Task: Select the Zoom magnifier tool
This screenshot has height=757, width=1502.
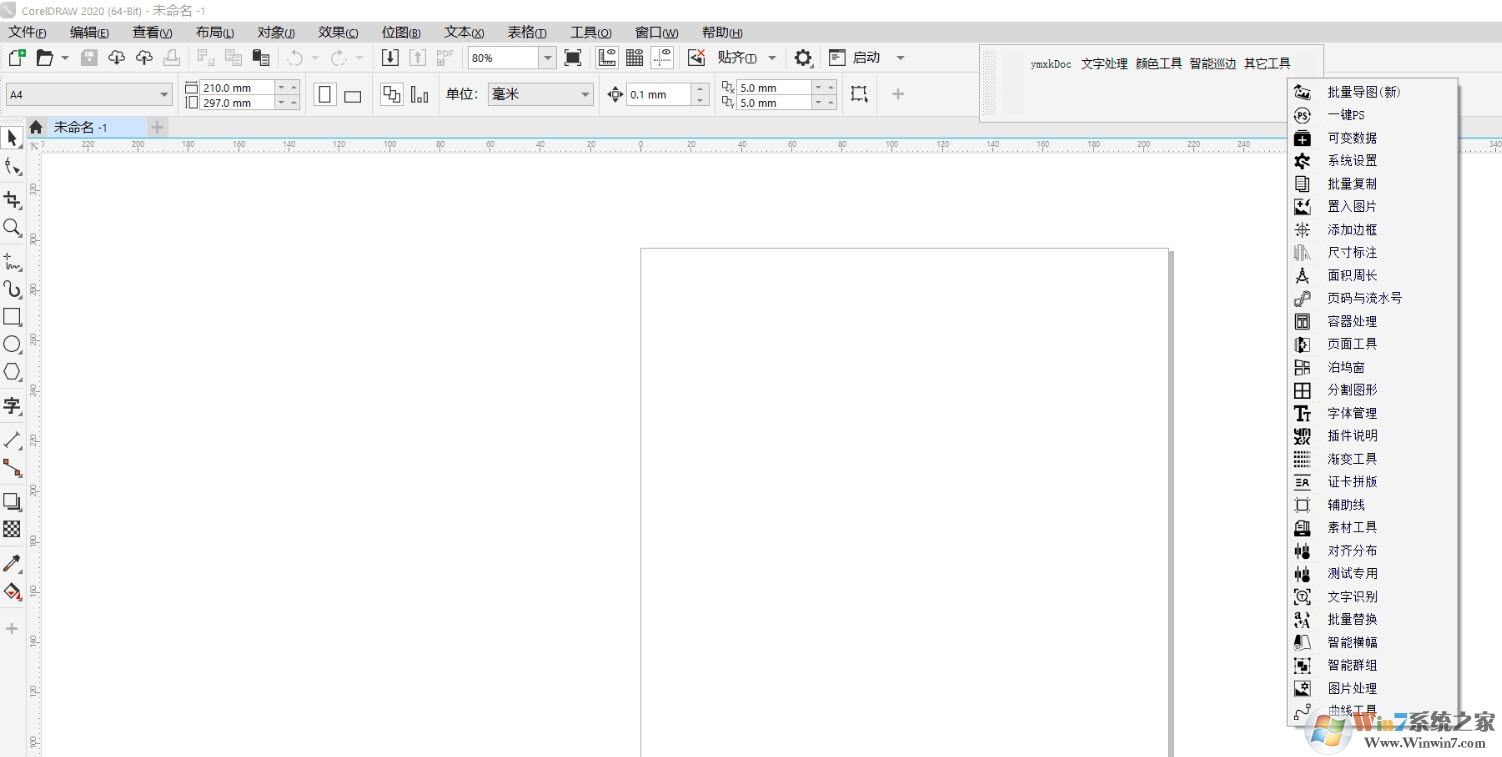Action: [12, 228]
